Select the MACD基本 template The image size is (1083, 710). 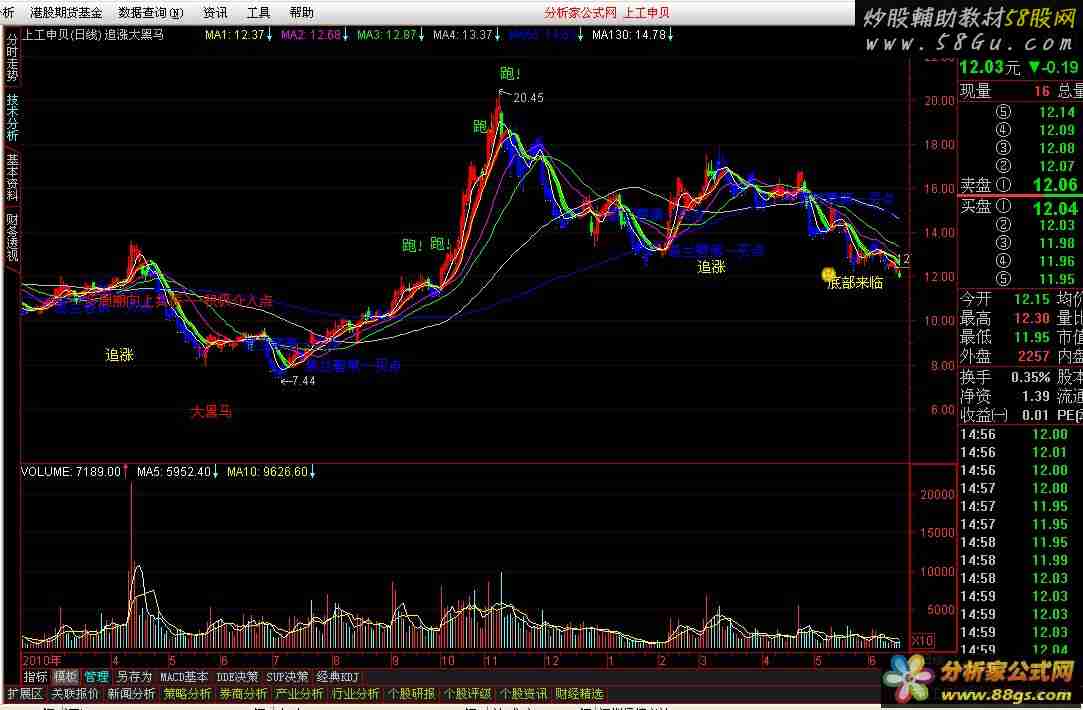point(184,677)
